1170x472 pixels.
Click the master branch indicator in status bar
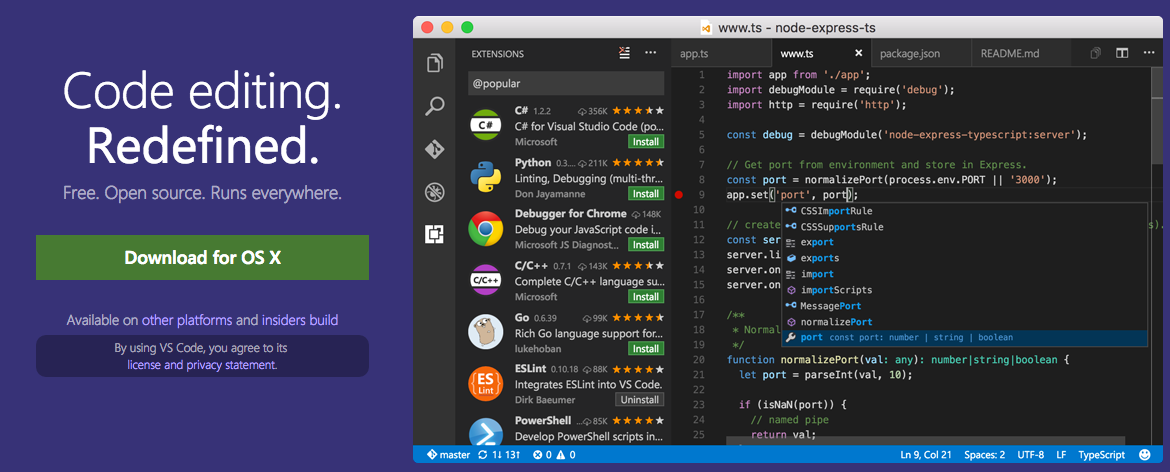point(448,454)
